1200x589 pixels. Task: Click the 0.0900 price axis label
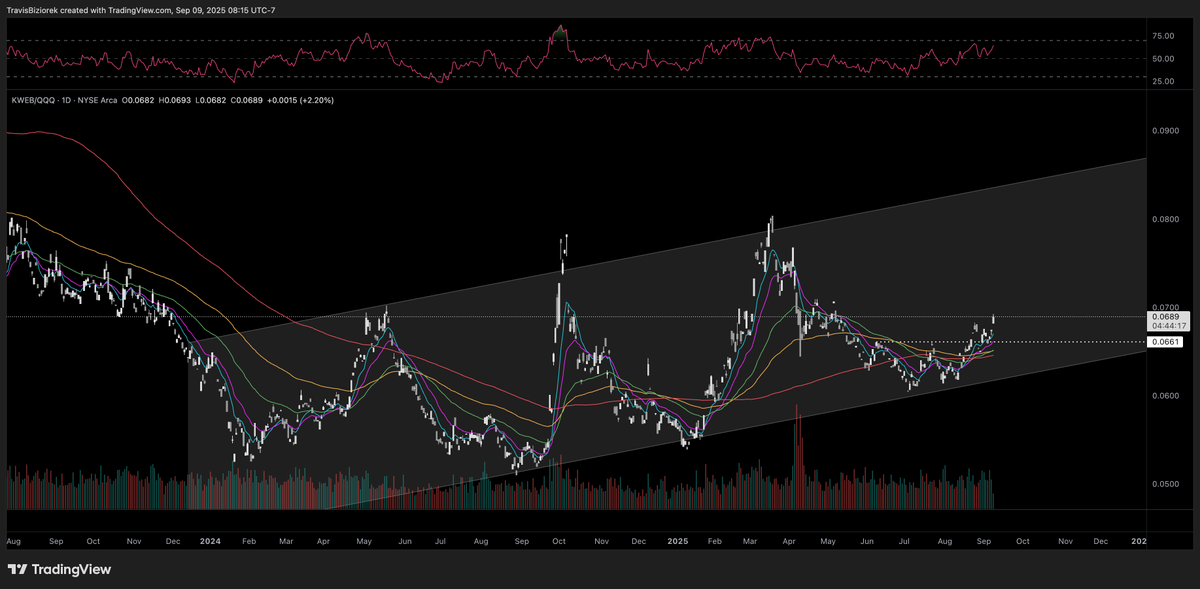pos(1164,130)
